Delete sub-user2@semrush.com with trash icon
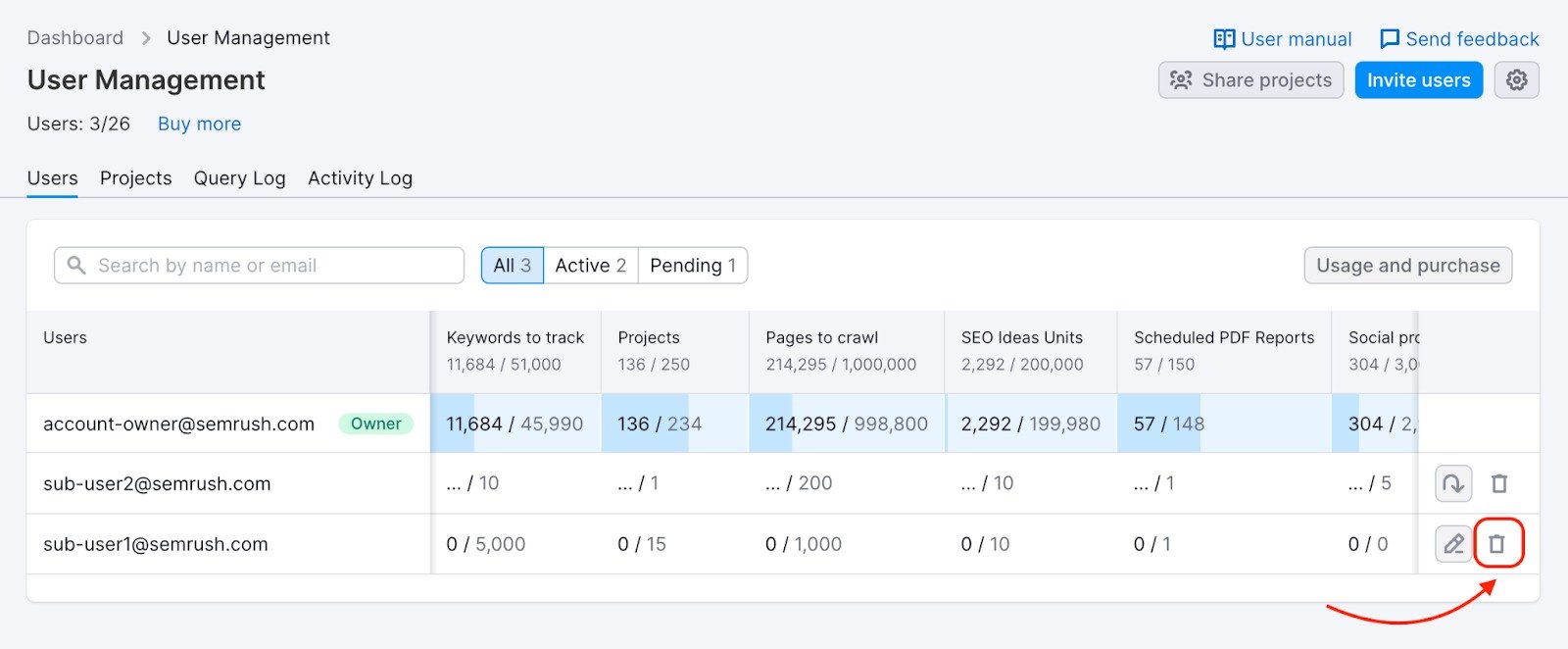Image resolution: width=1568 pixels, height=649 pixels. pos(1498,483)
